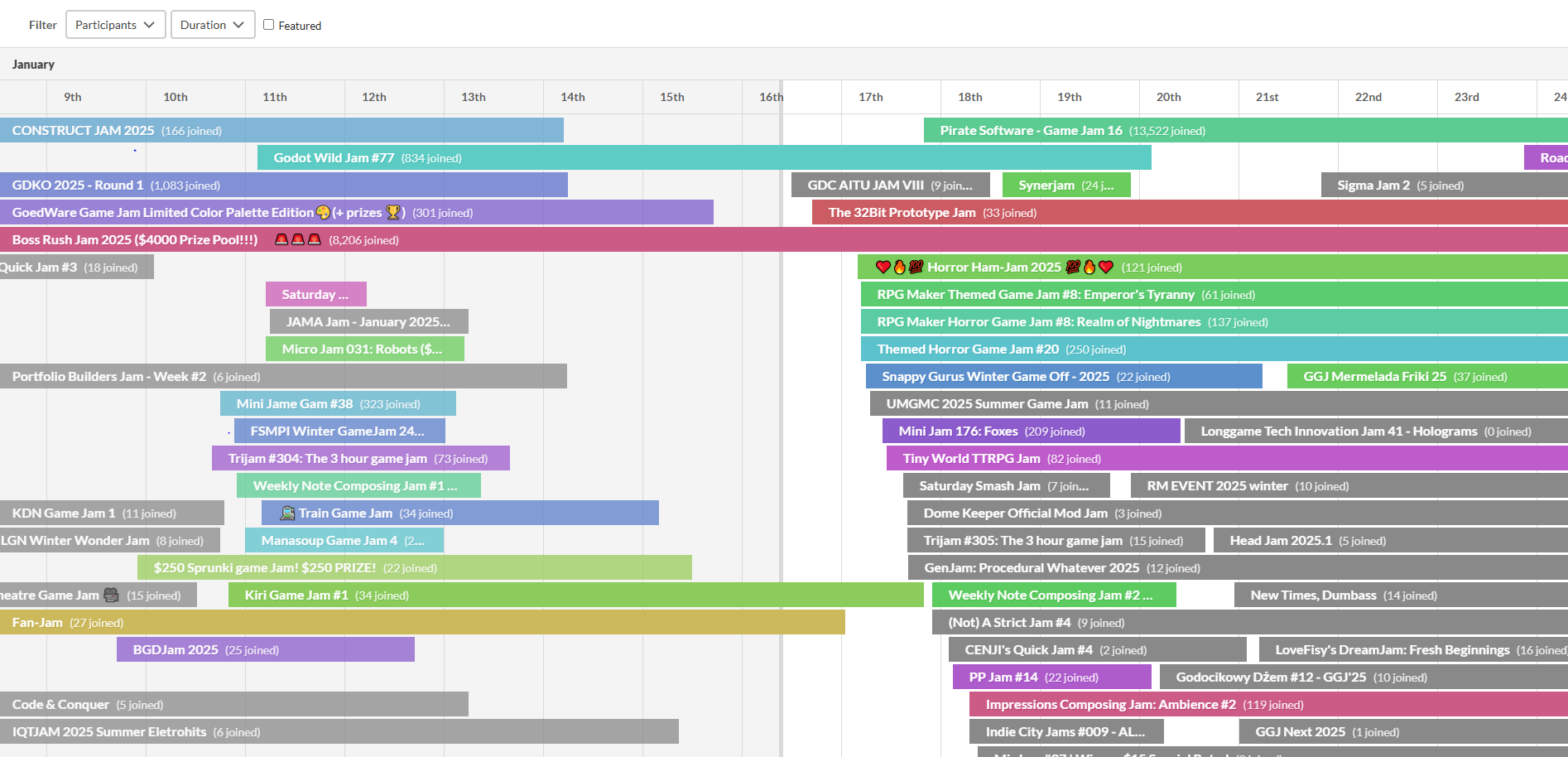Click the heart icon before Horror Ham-Jam
The height and width of the screenshot is (757, 1568).
coord(883,268)
